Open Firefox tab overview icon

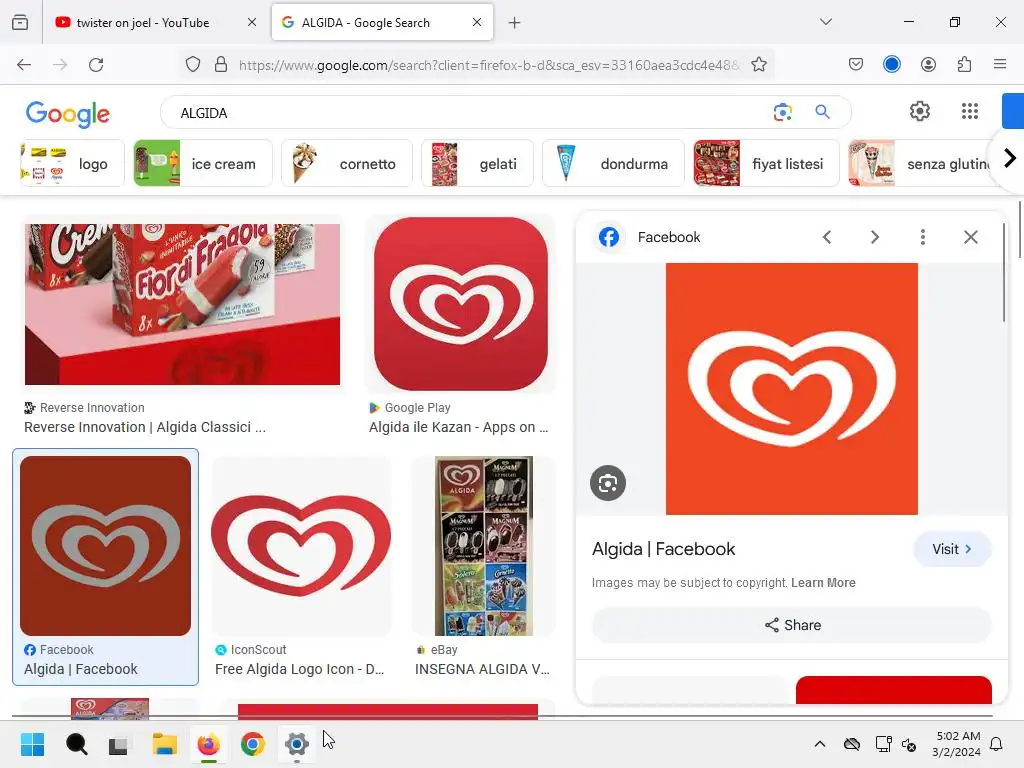tap(20, 22)
